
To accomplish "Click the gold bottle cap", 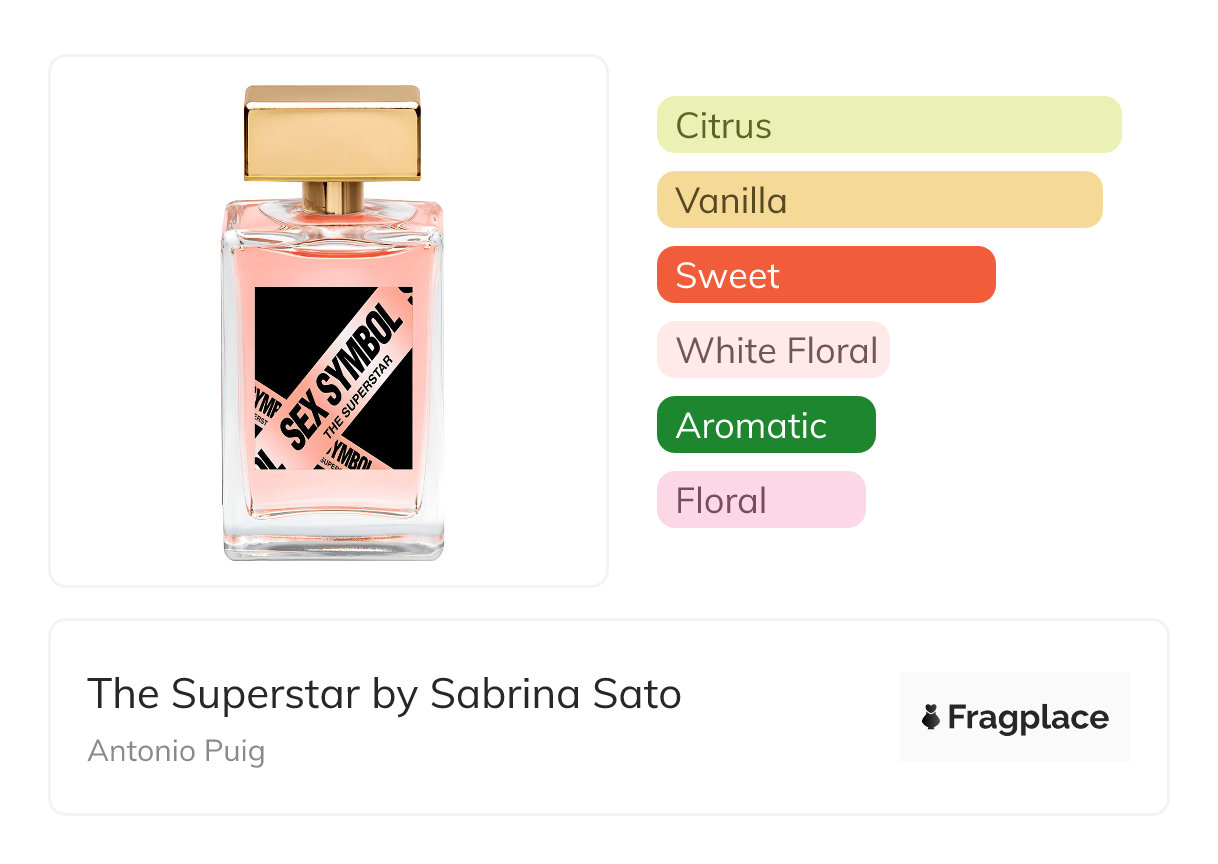I will pyautogui.click(x=333, y=133).
